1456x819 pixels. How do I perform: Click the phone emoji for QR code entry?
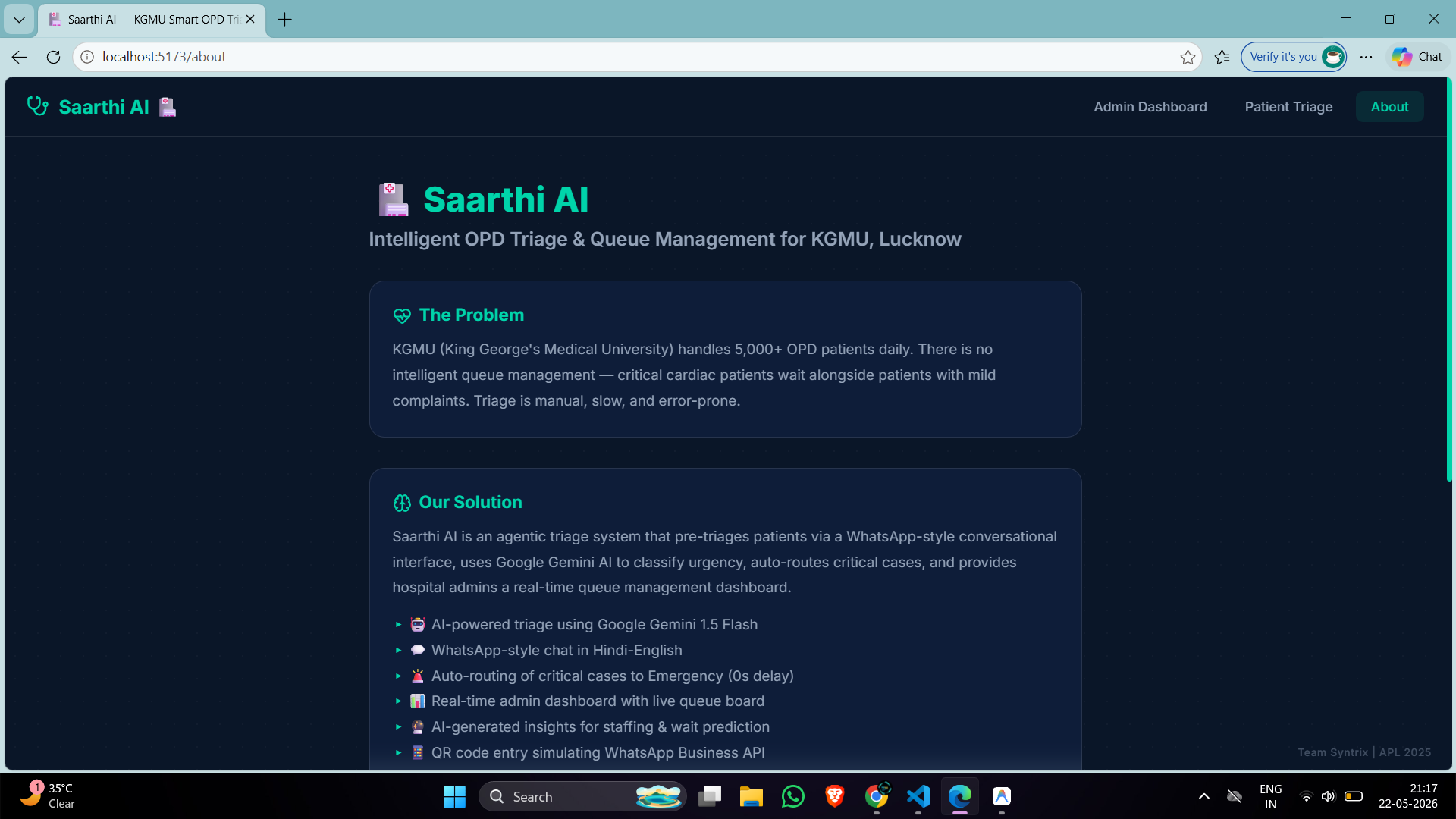[x=417, y=752]
